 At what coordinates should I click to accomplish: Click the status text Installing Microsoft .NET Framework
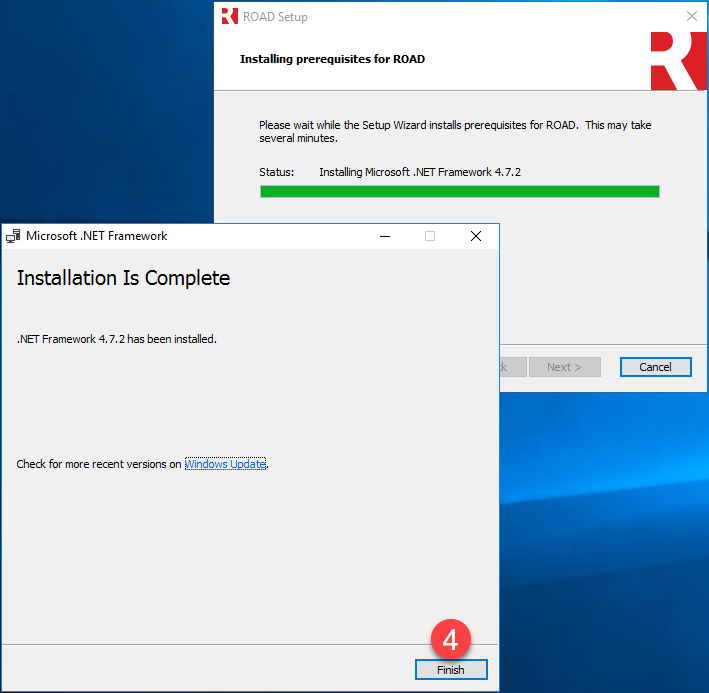click(x=419, y=172)
